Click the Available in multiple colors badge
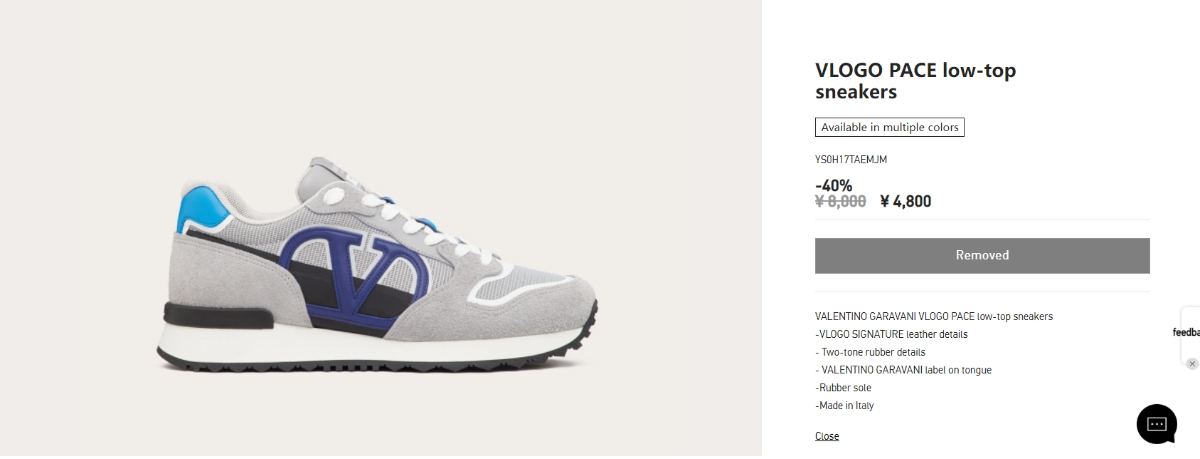The image size is (1200, 459). point(889,127)
